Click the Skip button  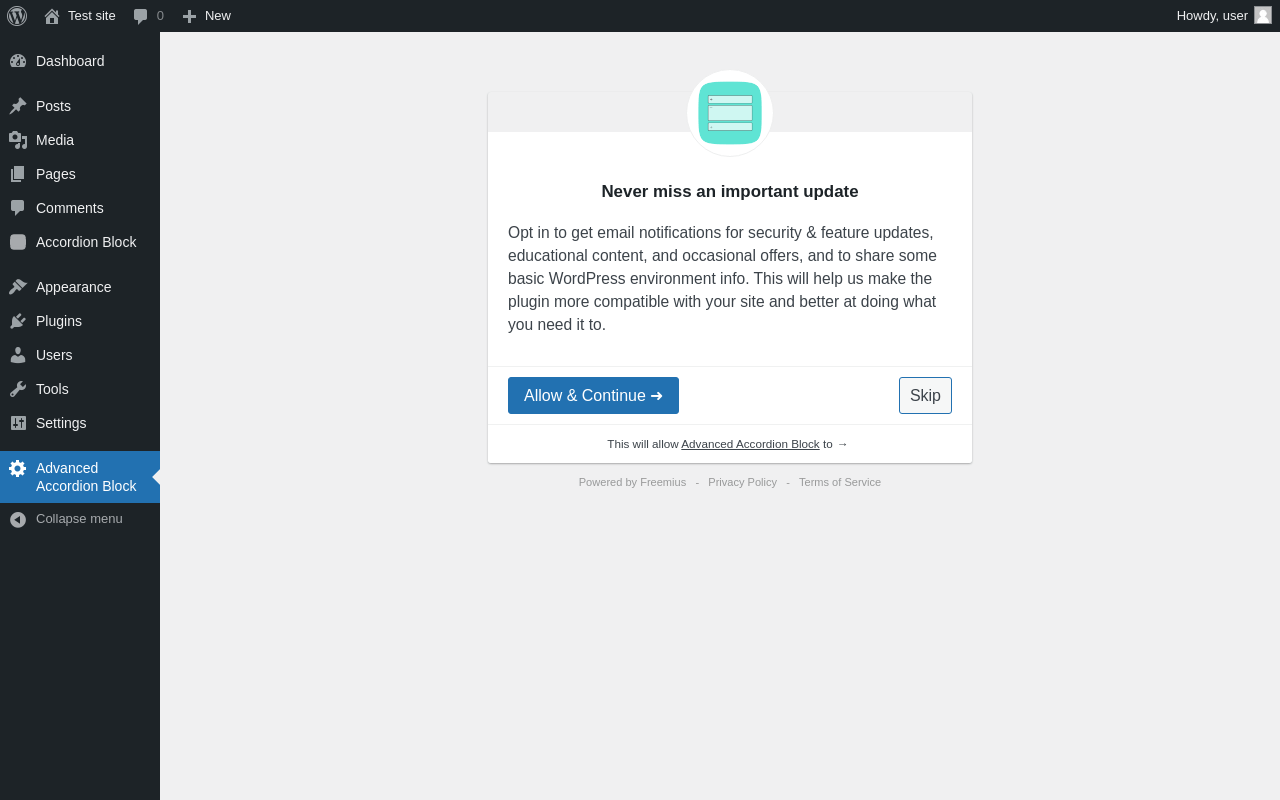[925, 395]
